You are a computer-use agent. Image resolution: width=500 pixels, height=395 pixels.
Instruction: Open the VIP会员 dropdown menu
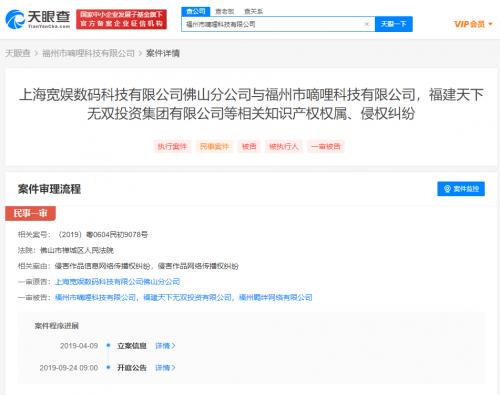click(x=473, y=24)
